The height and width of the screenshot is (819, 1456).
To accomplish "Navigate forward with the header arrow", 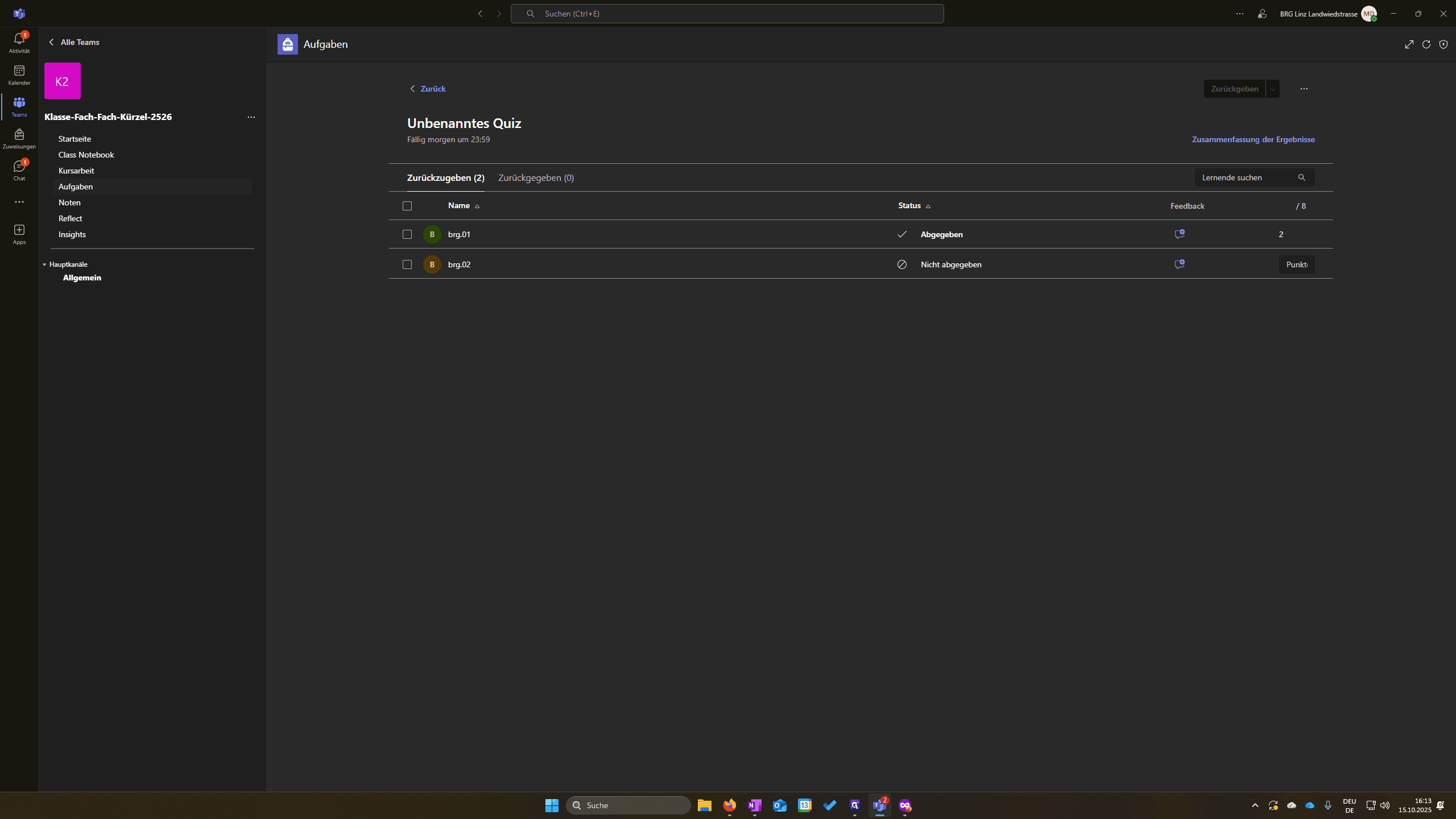I will point(499,14).
